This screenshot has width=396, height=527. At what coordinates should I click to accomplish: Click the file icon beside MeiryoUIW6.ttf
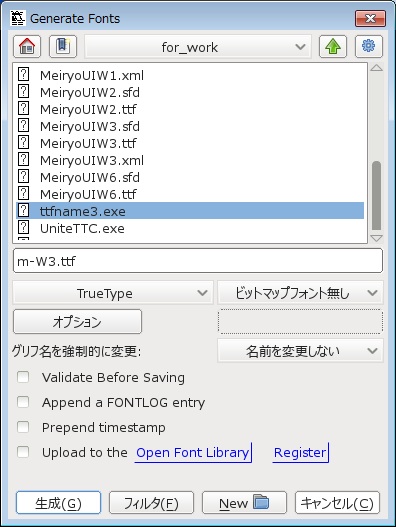pyautogui.click(x=23, y=193)
